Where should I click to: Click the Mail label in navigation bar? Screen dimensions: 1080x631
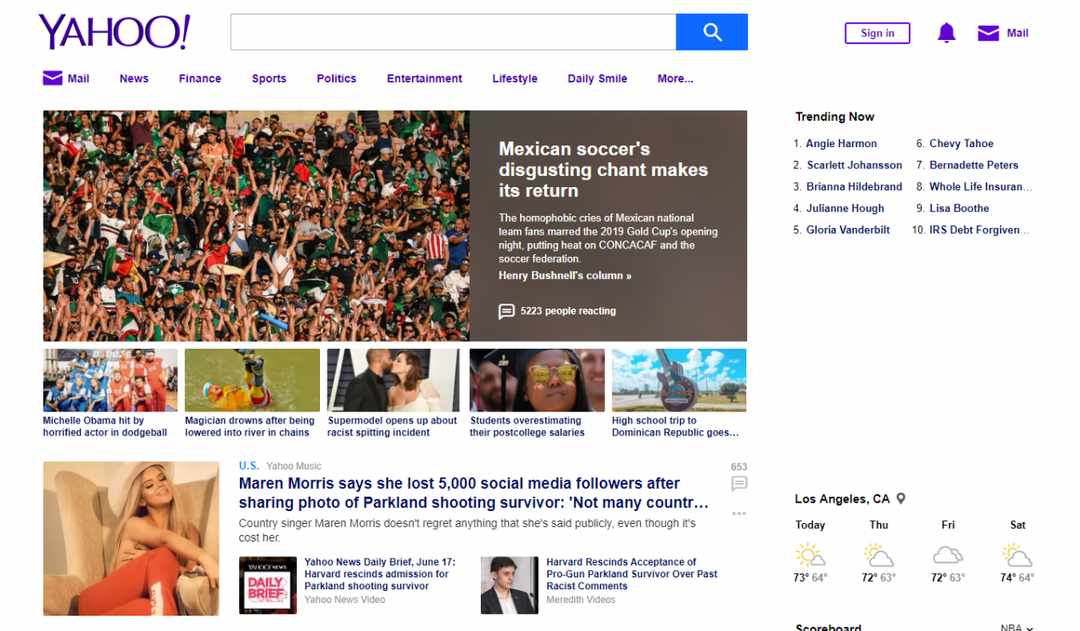tap(79, 79)
